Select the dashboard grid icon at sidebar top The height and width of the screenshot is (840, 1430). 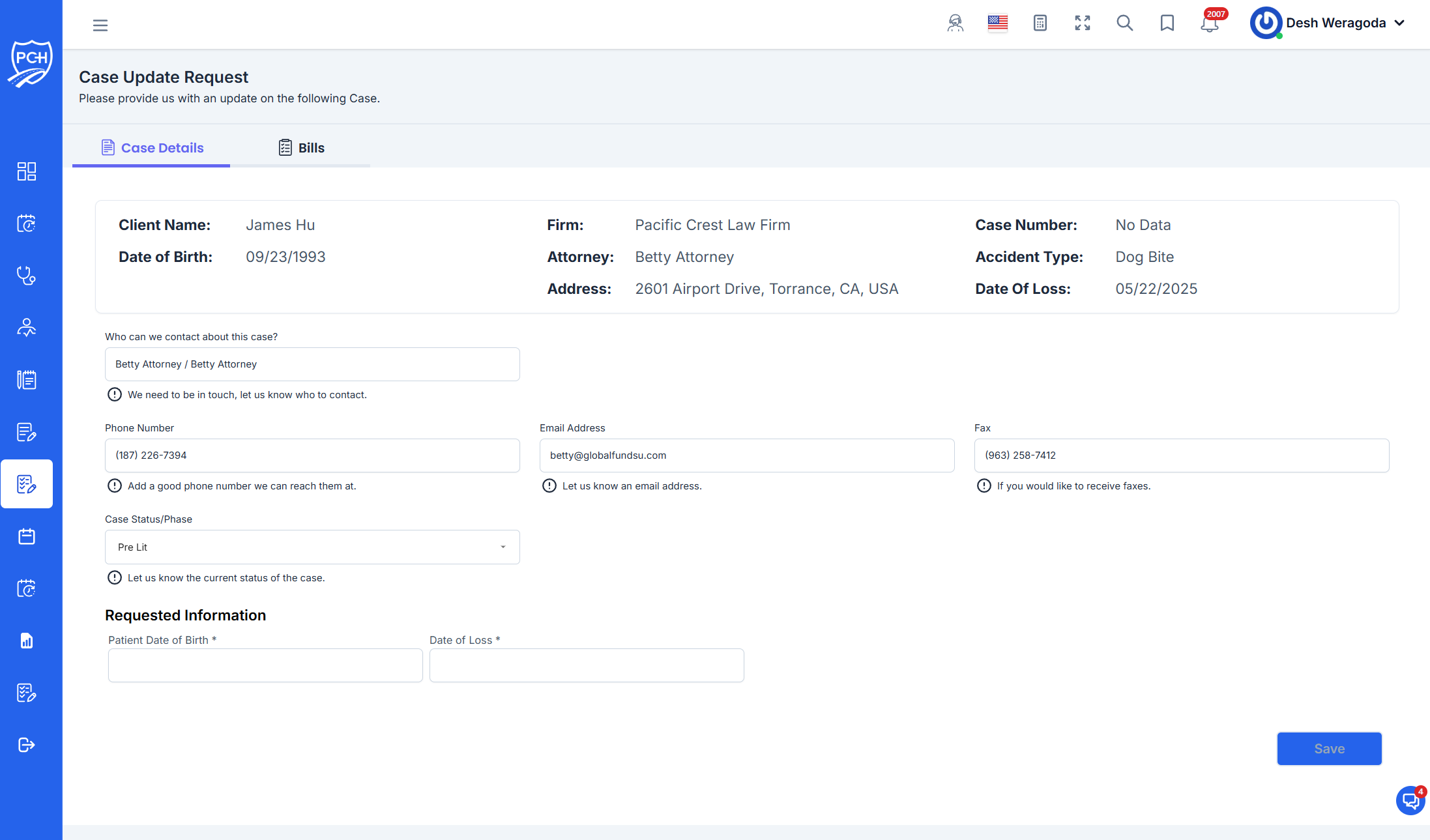pyautogui.click(x=26, y=171)
